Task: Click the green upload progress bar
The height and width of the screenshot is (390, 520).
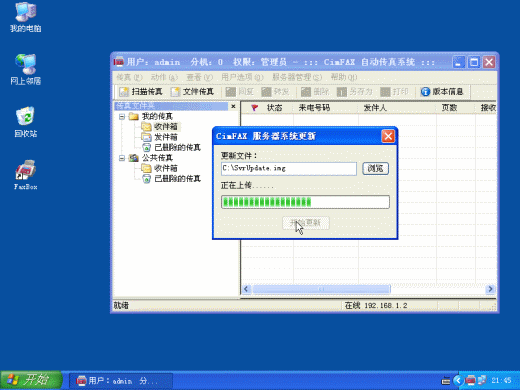Action: coord(305,202)
